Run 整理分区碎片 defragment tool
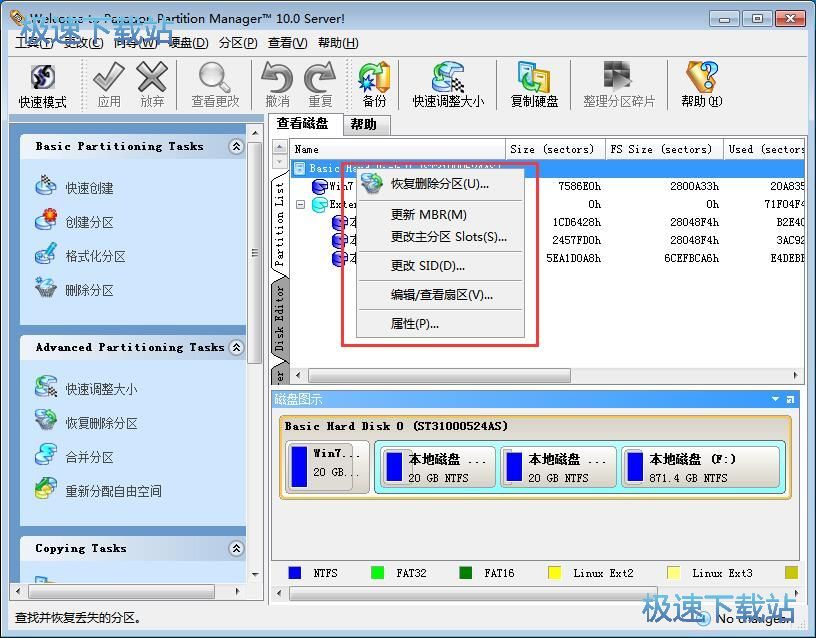 click(619, 86)
